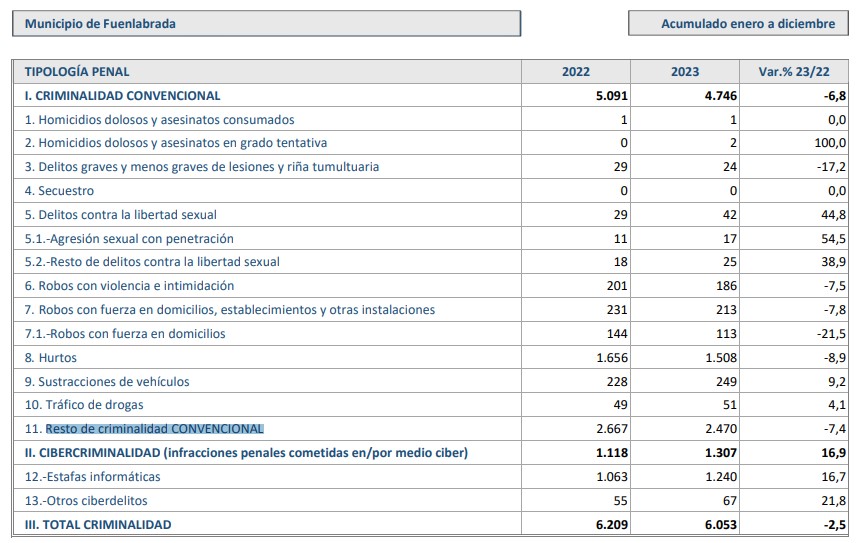The image size is (857, 543).
Task: Select the Var.% 23/22 column header
Action: click(794, 72)
